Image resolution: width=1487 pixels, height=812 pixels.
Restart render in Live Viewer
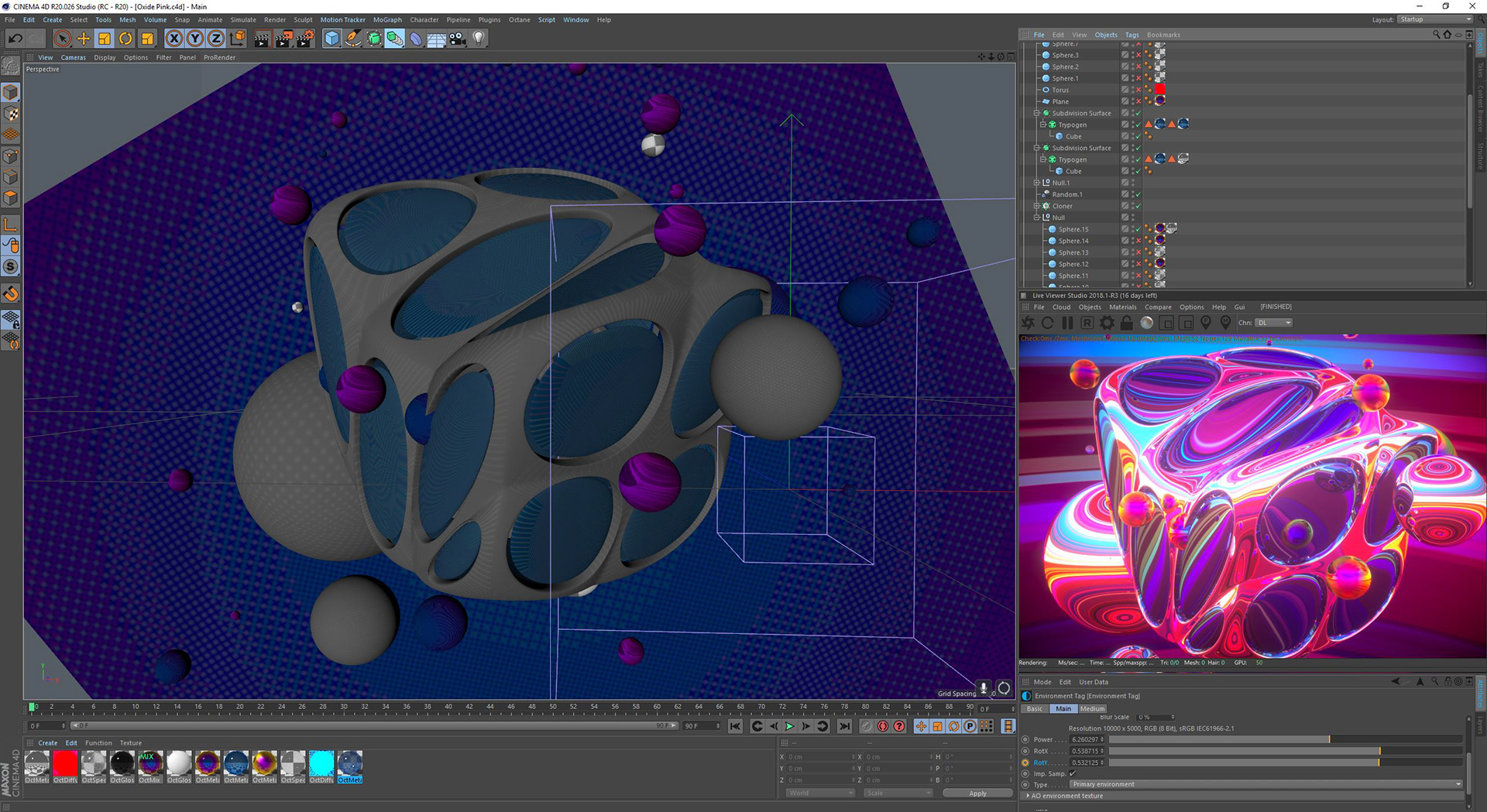point(1048,323)
